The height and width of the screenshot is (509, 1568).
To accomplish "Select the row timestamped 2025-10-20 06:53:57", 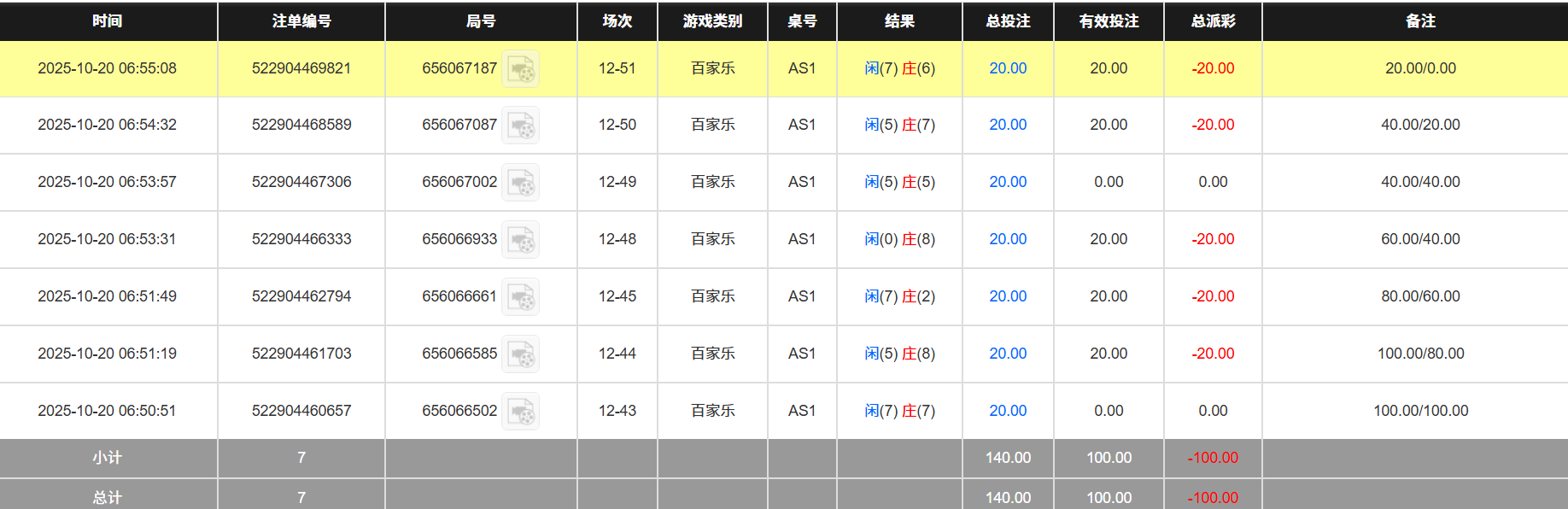I will tap(108, 183).
